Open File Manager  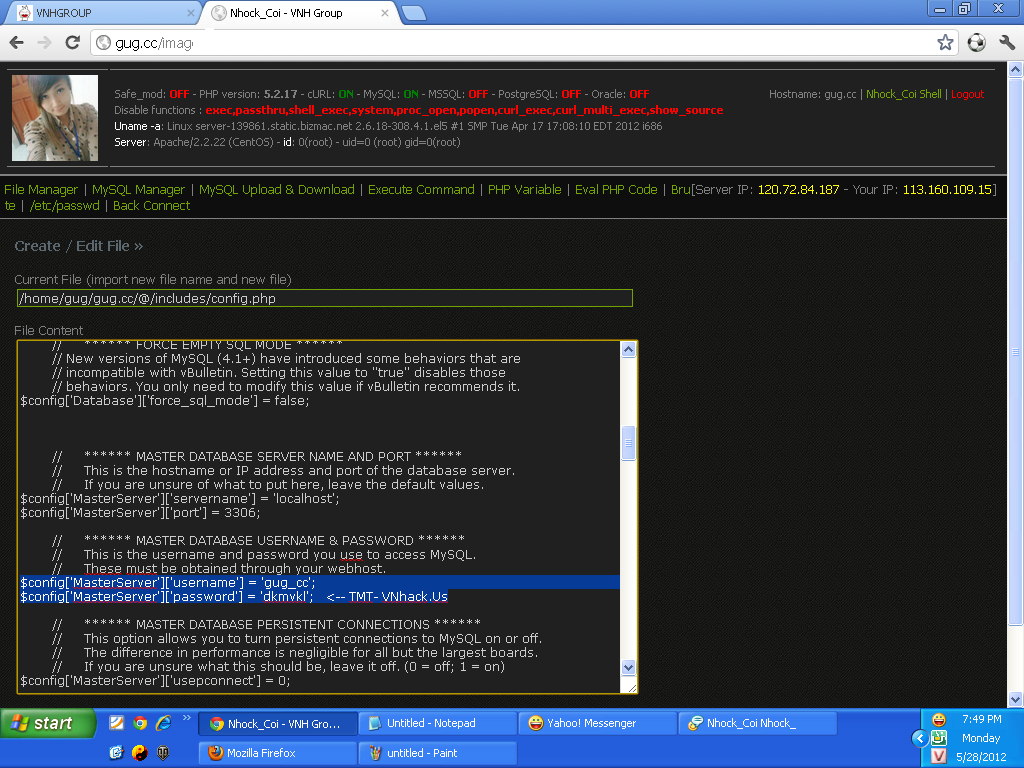tap(41, 189)
